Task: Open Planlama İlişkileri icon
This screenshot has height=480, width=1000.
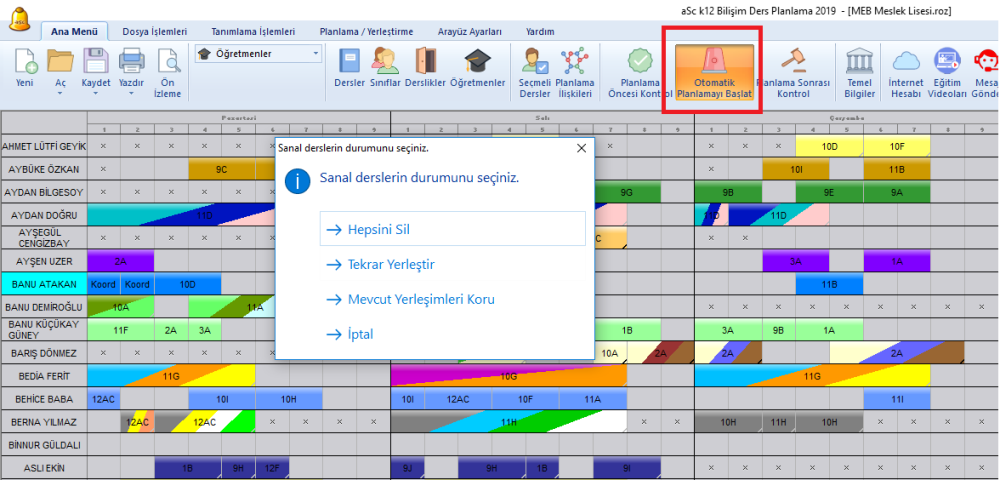Action: coord(575,72)
